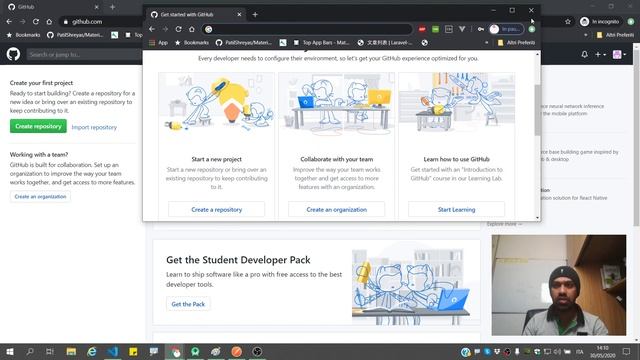Click scroll-down arrow in front window
Image resolution: width=640 pixels, height=360 pixels.
point(538,218)
